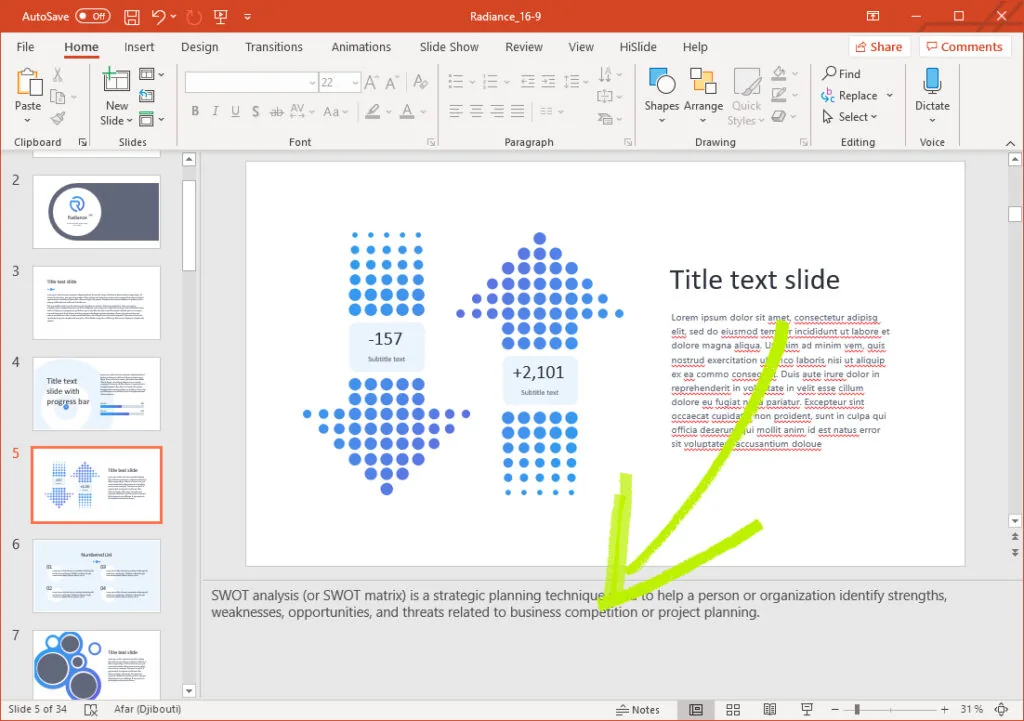
Task: Open the Font size dropdown
Action: 355,82
